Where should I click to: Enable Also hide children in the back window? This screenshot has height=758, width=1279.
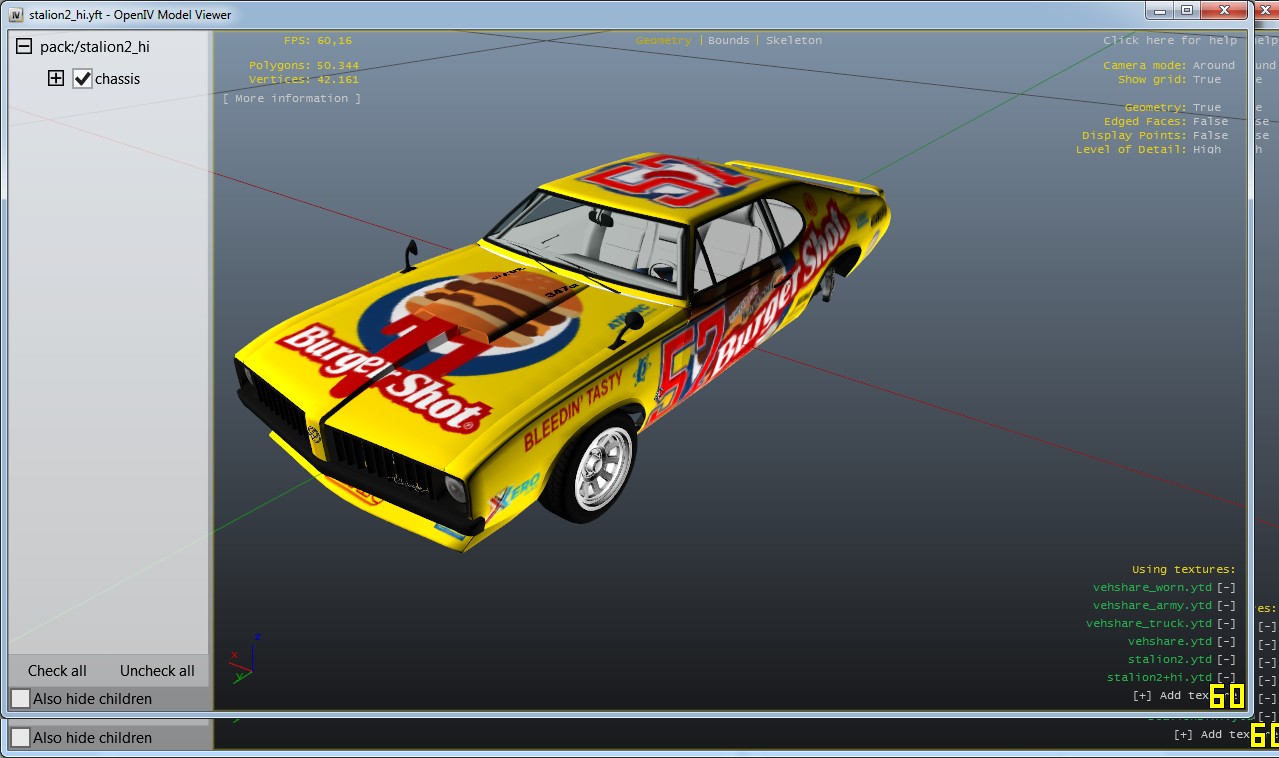(x=20, y=737)
